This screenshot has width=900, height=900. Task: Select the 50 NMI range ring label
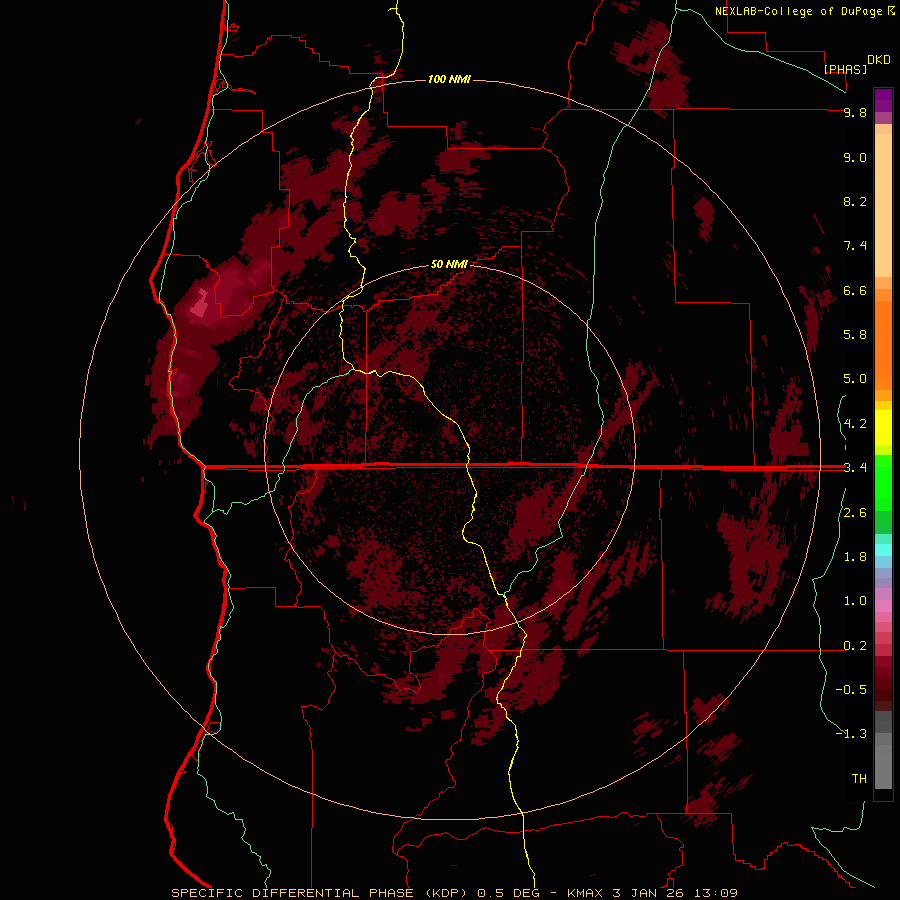point(449,264)
